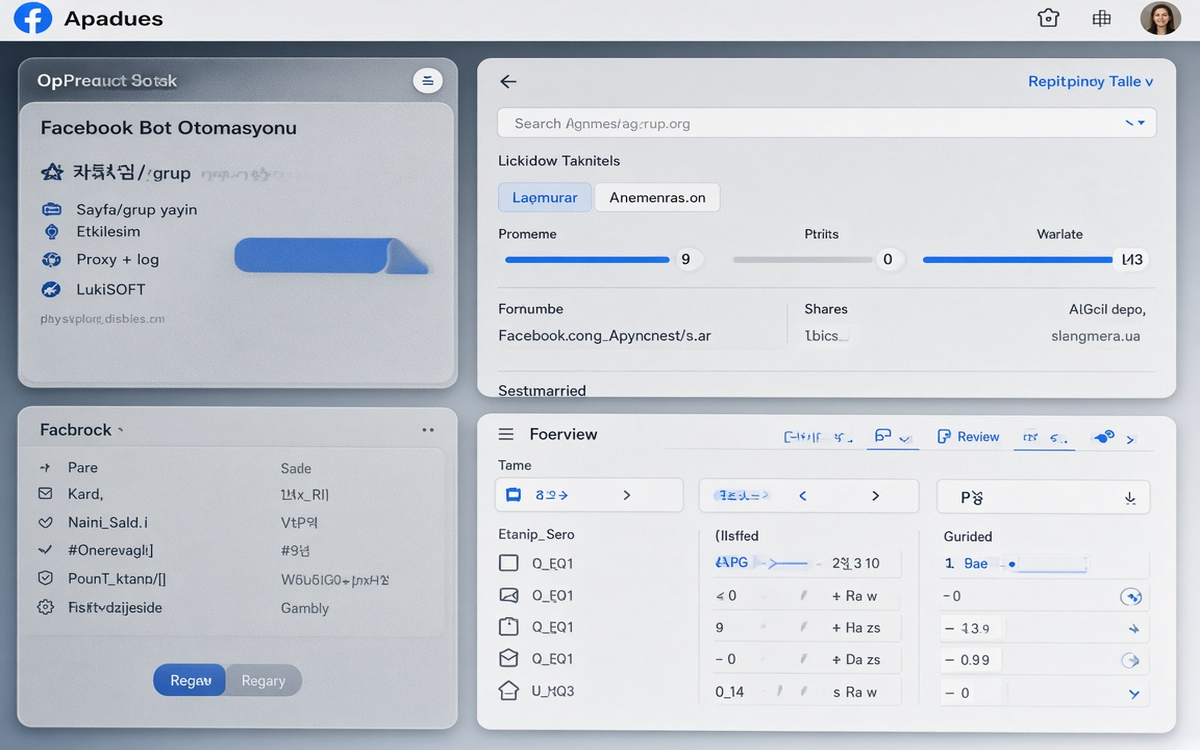Click the heart icon beside Naini_Sald.i

[x=45, y=522]
